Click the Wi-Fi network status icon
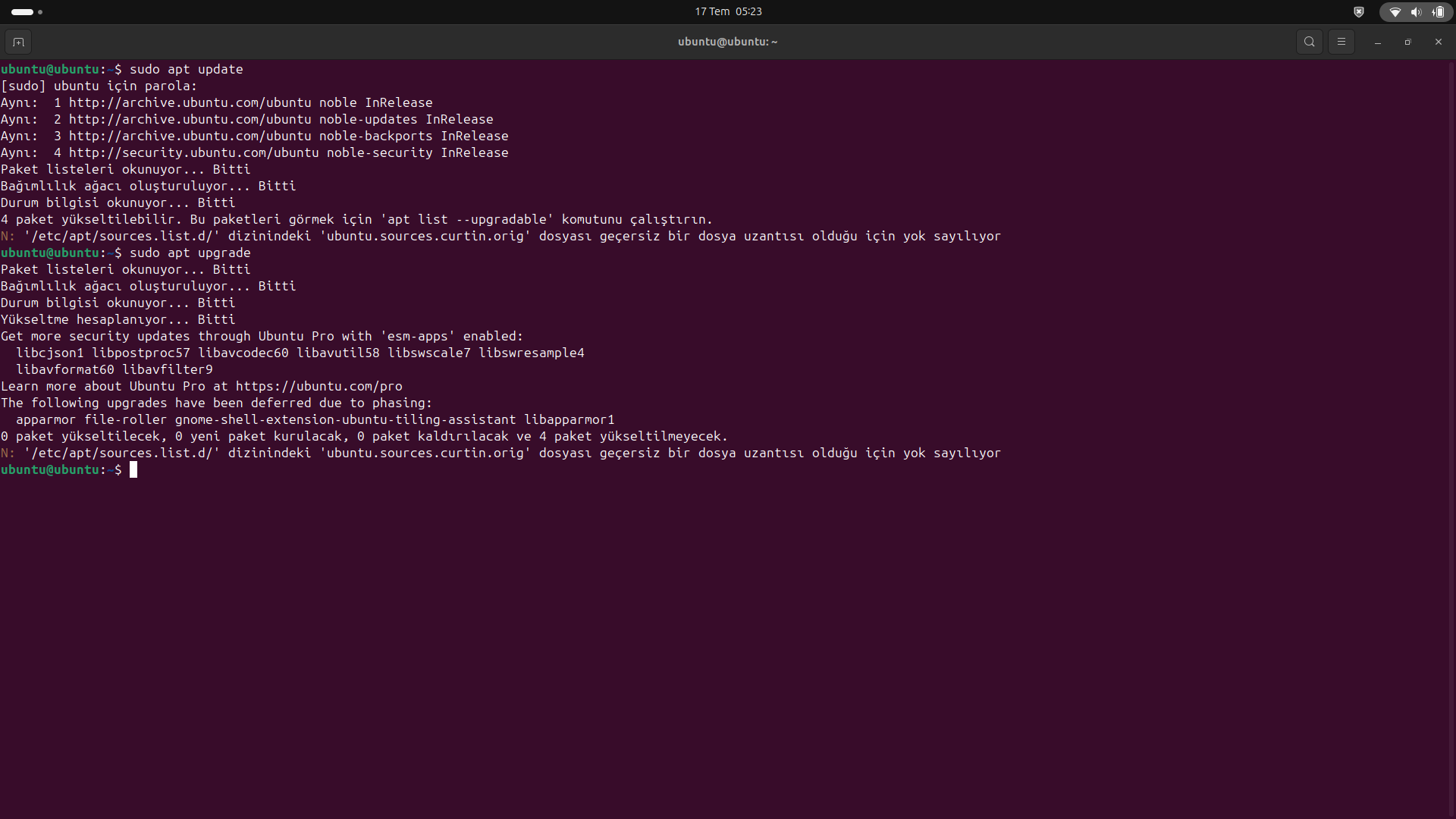This screenshot has height=819, width=1456. (x=1395, y=11)
